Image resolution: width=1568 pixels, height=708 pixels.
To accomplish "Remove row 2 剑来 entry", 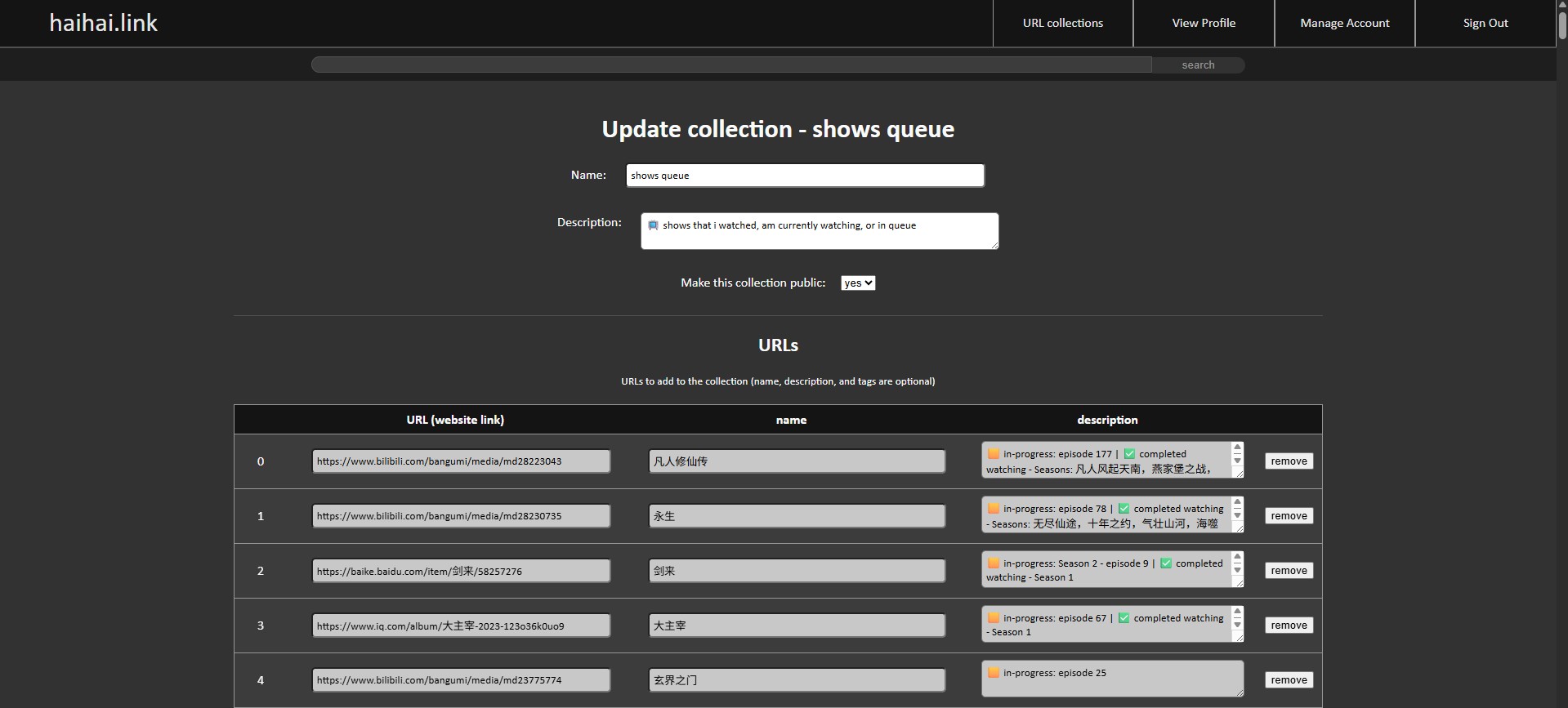I will [x=1289, y=571].
